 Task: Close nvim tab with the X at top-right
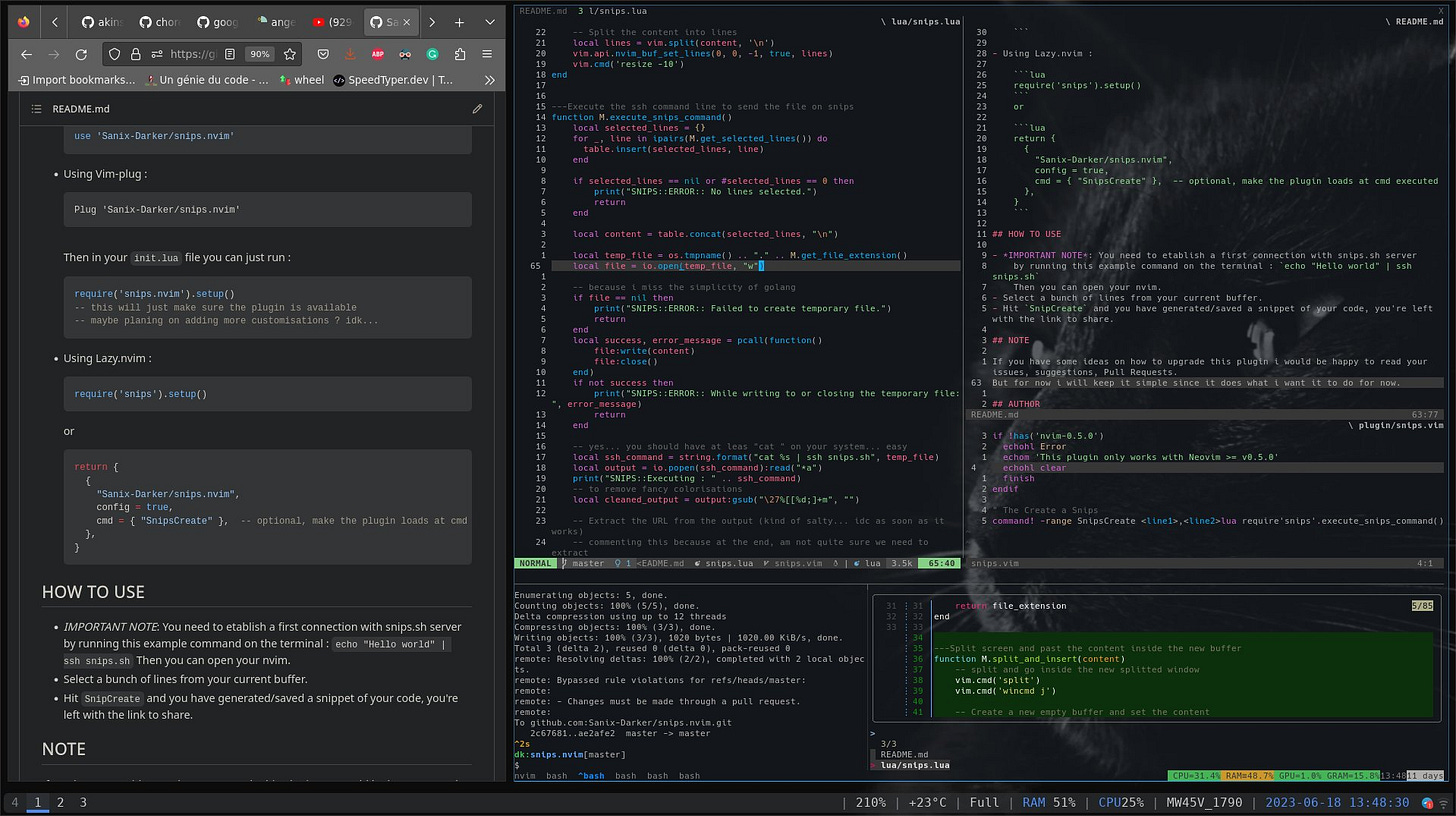(1441, 10)
